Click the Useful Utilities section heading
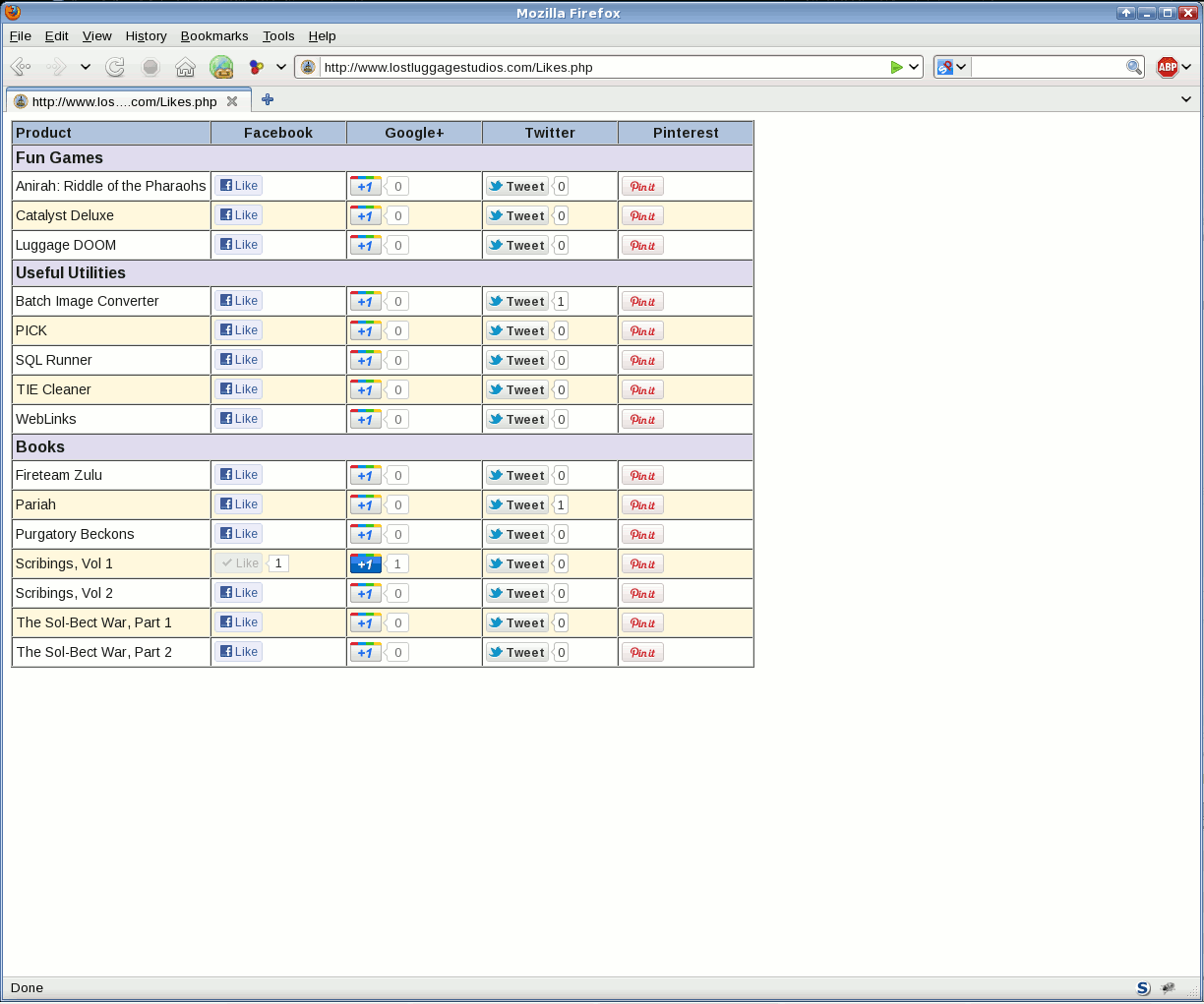This screenshot has width=1204, height=1004. tap(71, 272)
